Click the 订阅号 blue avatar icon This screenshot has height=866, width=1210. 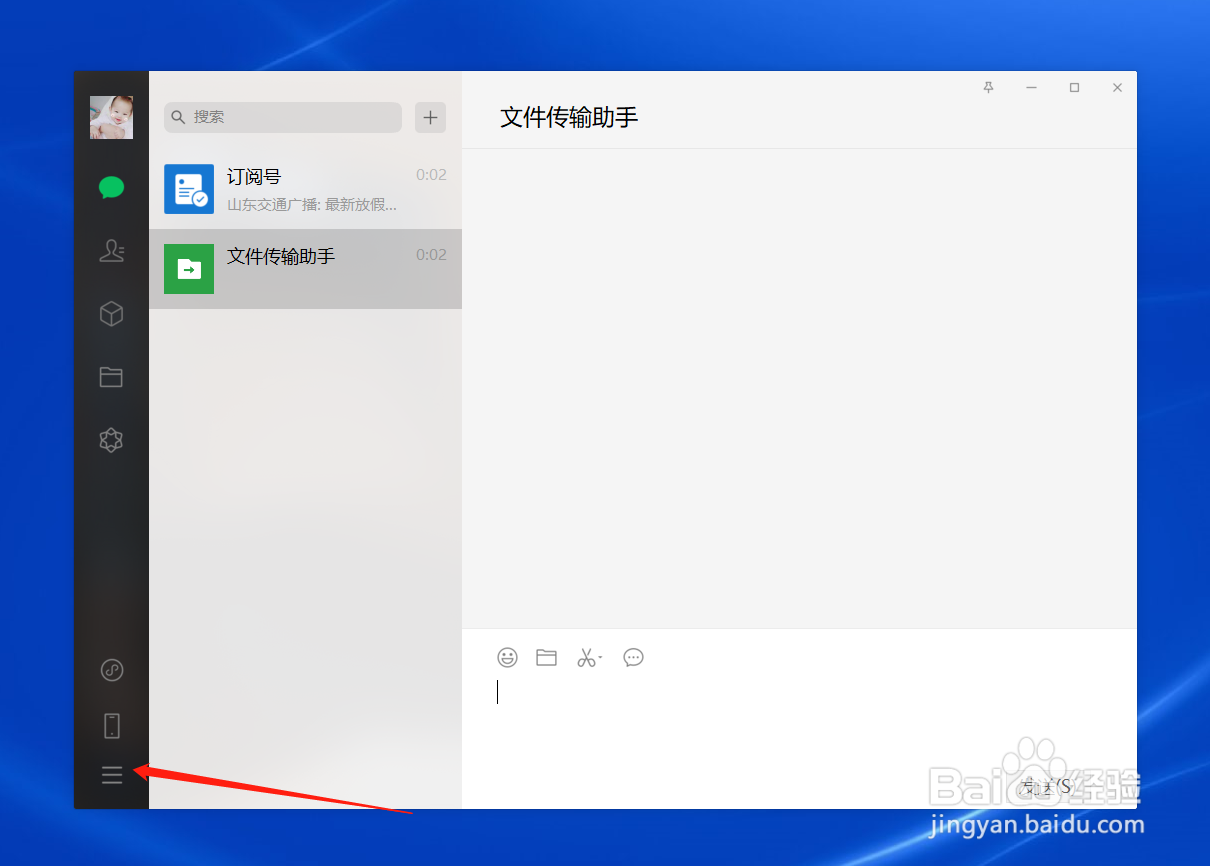tap(189, 189)
